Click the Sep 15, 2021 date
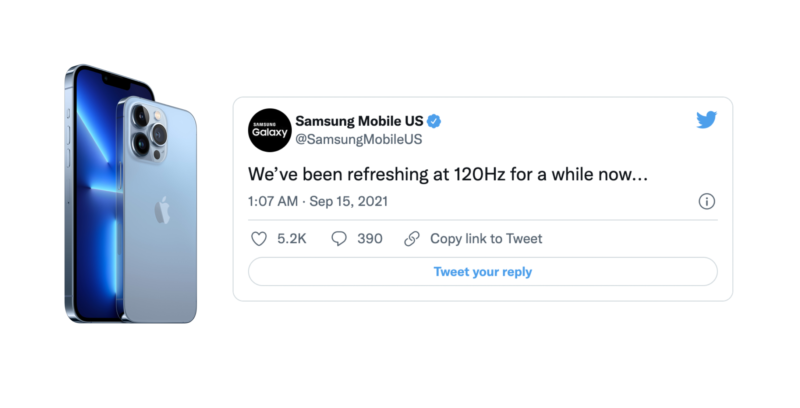 pos(349,201)
